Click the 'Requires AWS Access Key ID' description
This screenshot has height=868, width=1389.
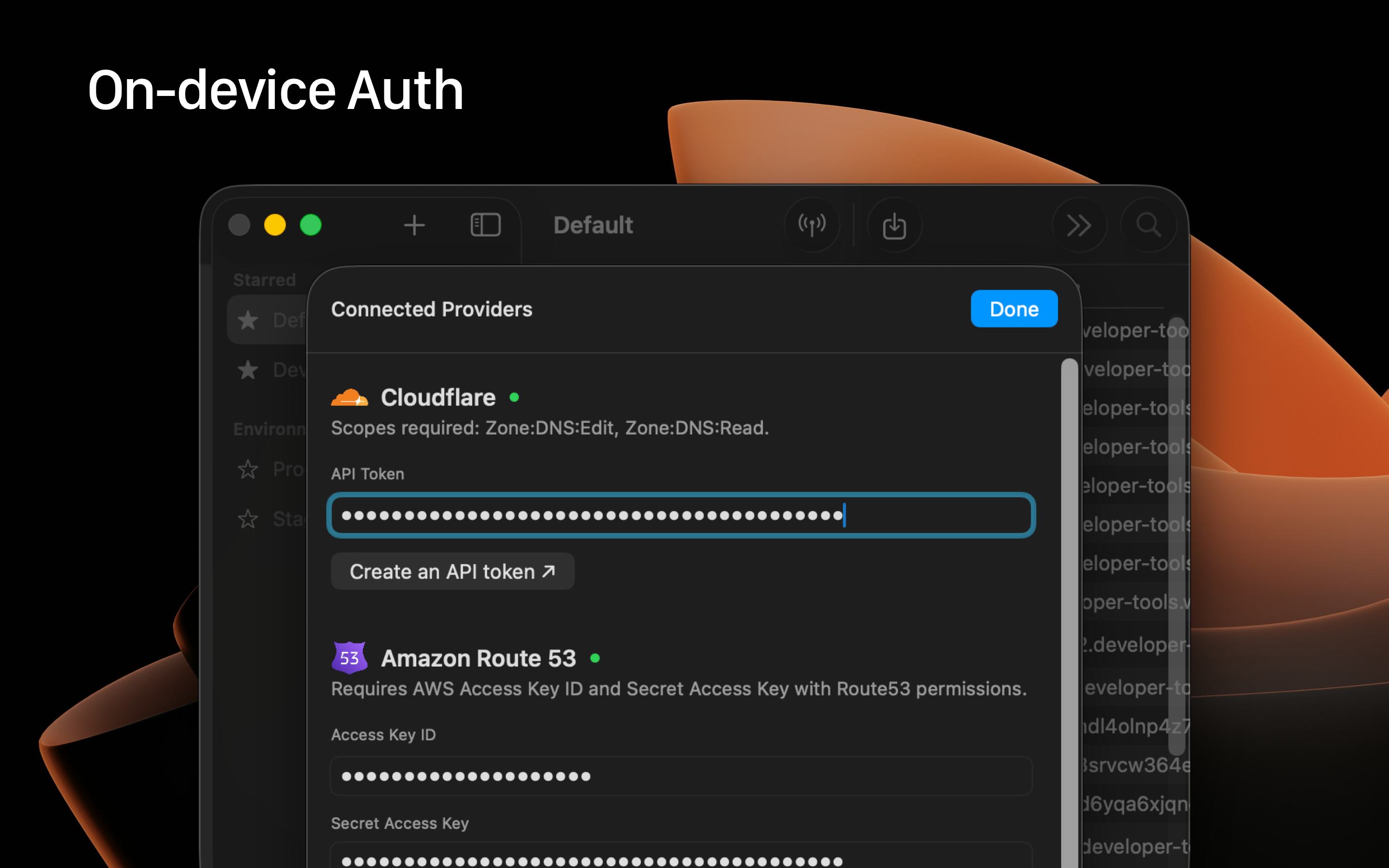pos(679,688)
